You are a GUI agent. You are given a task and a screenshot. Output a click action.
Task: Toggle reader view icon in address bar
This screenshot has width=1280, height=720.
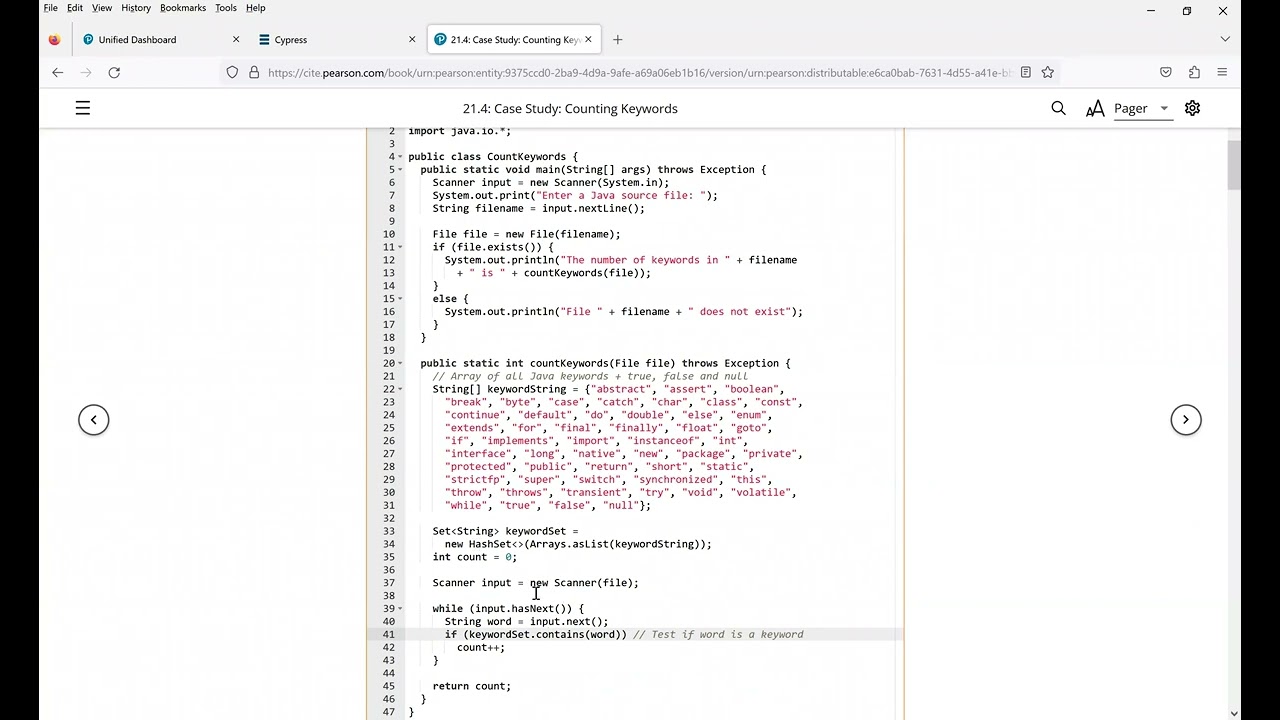click(x=1025, y=72)
